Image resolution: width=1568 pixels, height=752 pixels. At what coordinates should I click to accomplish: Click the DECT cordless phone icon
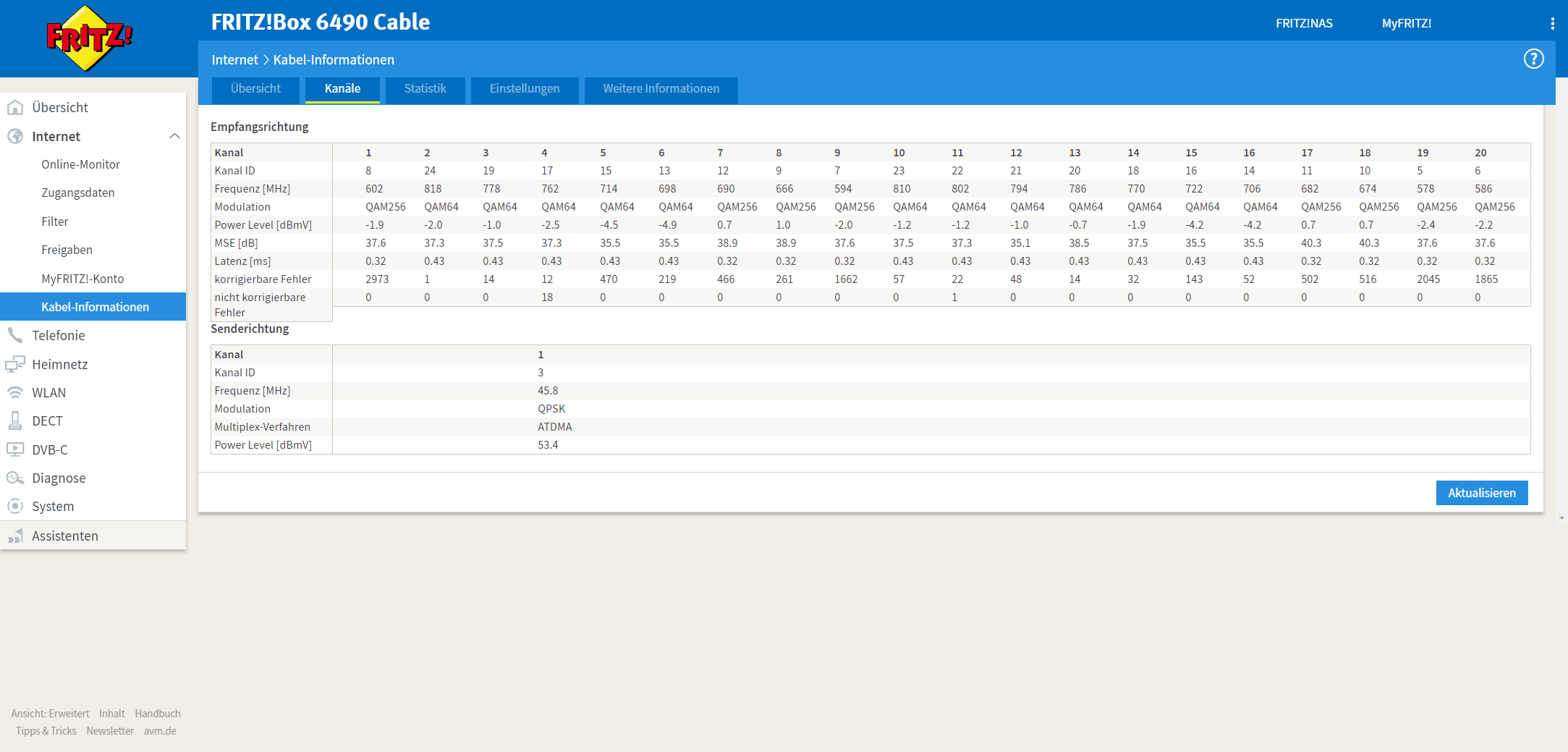(x=15, y=421)
